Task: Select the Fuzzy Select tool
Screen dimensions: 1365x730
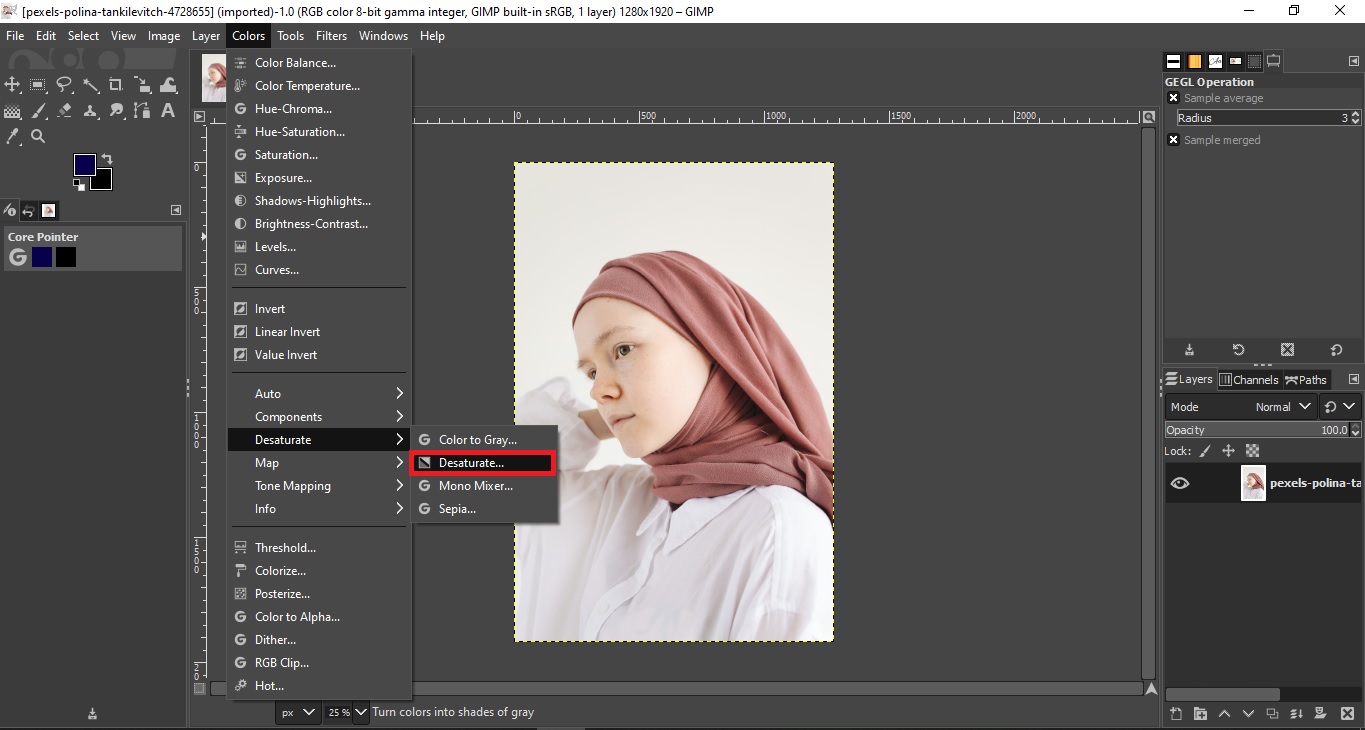Action: click(x=90, y=85)
